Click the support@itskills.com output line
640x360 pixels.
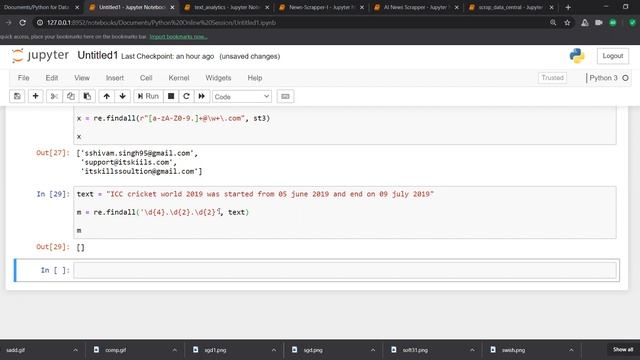(128, 162)
